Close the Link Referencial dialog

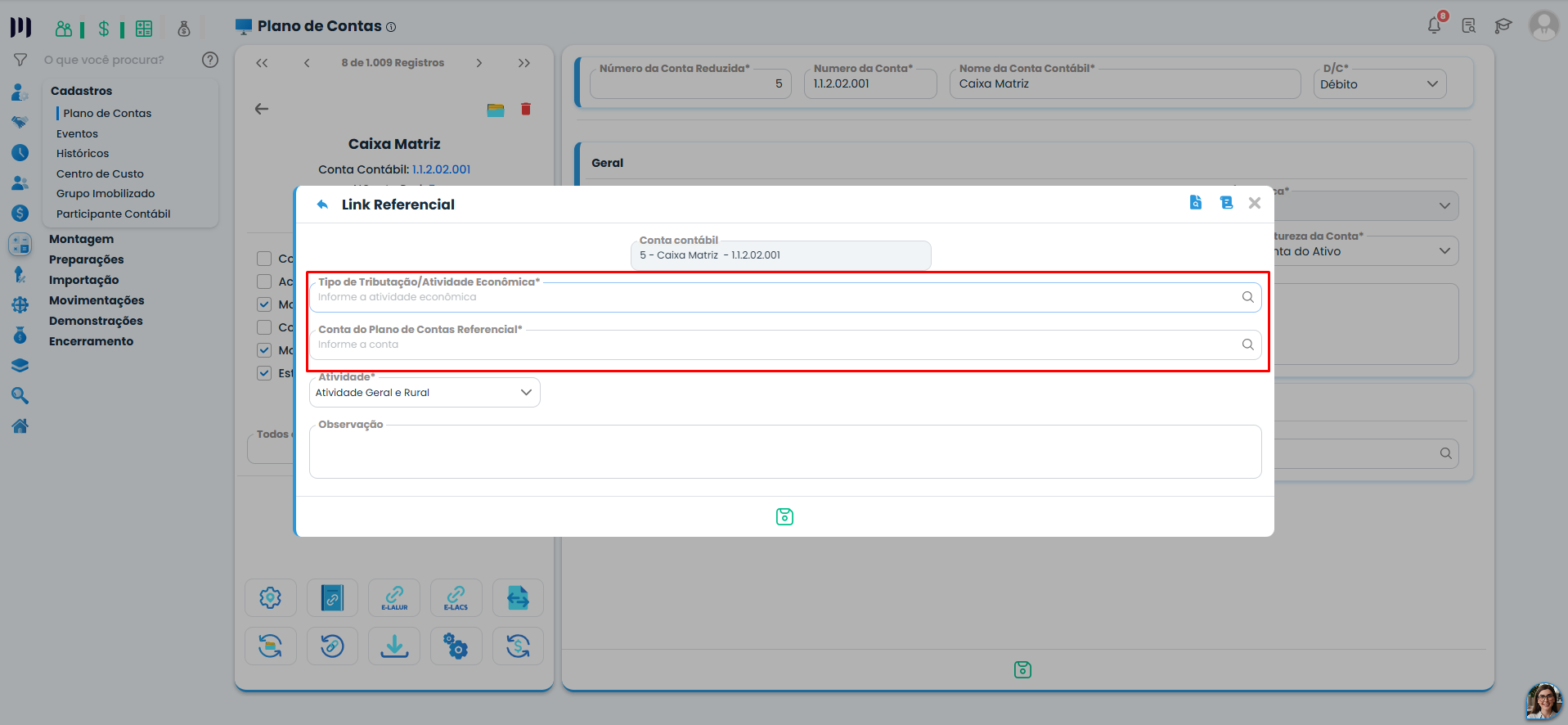click(1255, 203)
